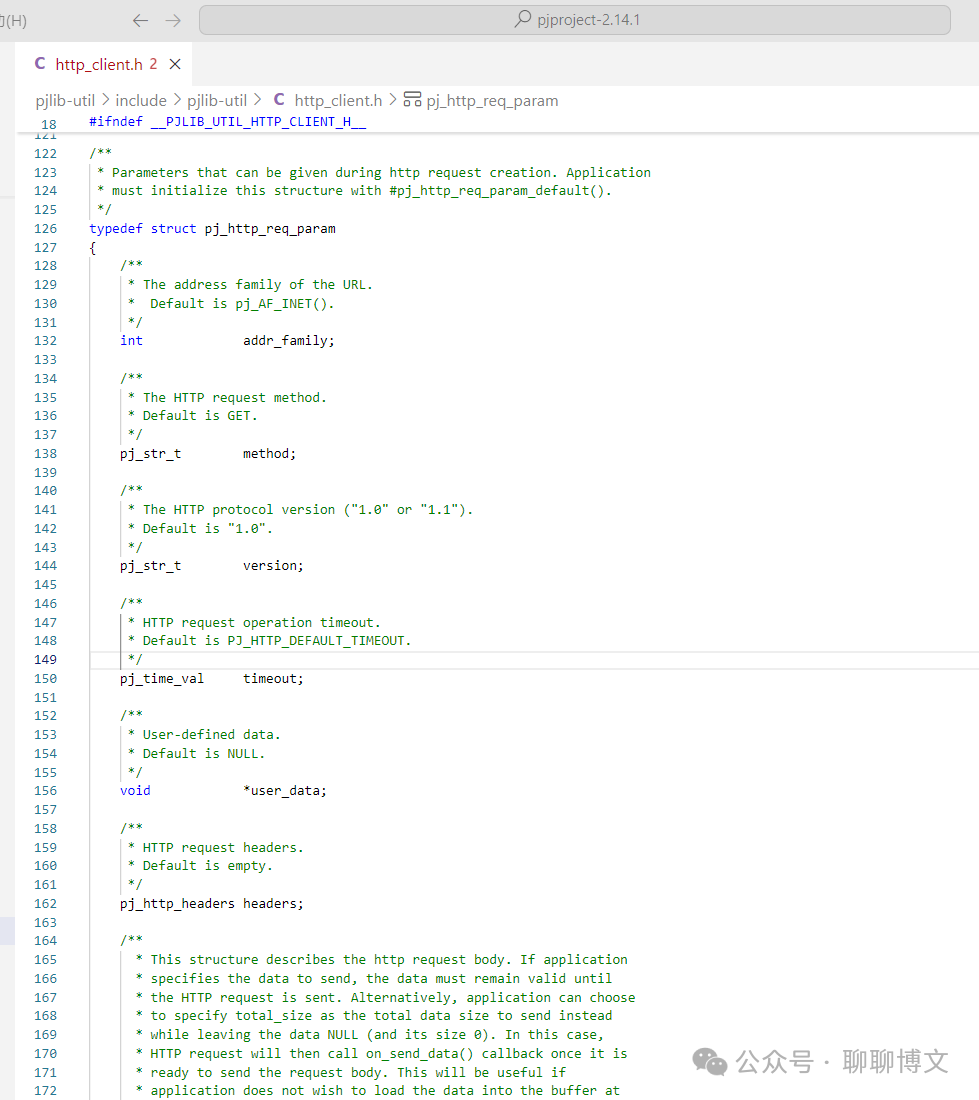Click line number 162

(46, 904)
